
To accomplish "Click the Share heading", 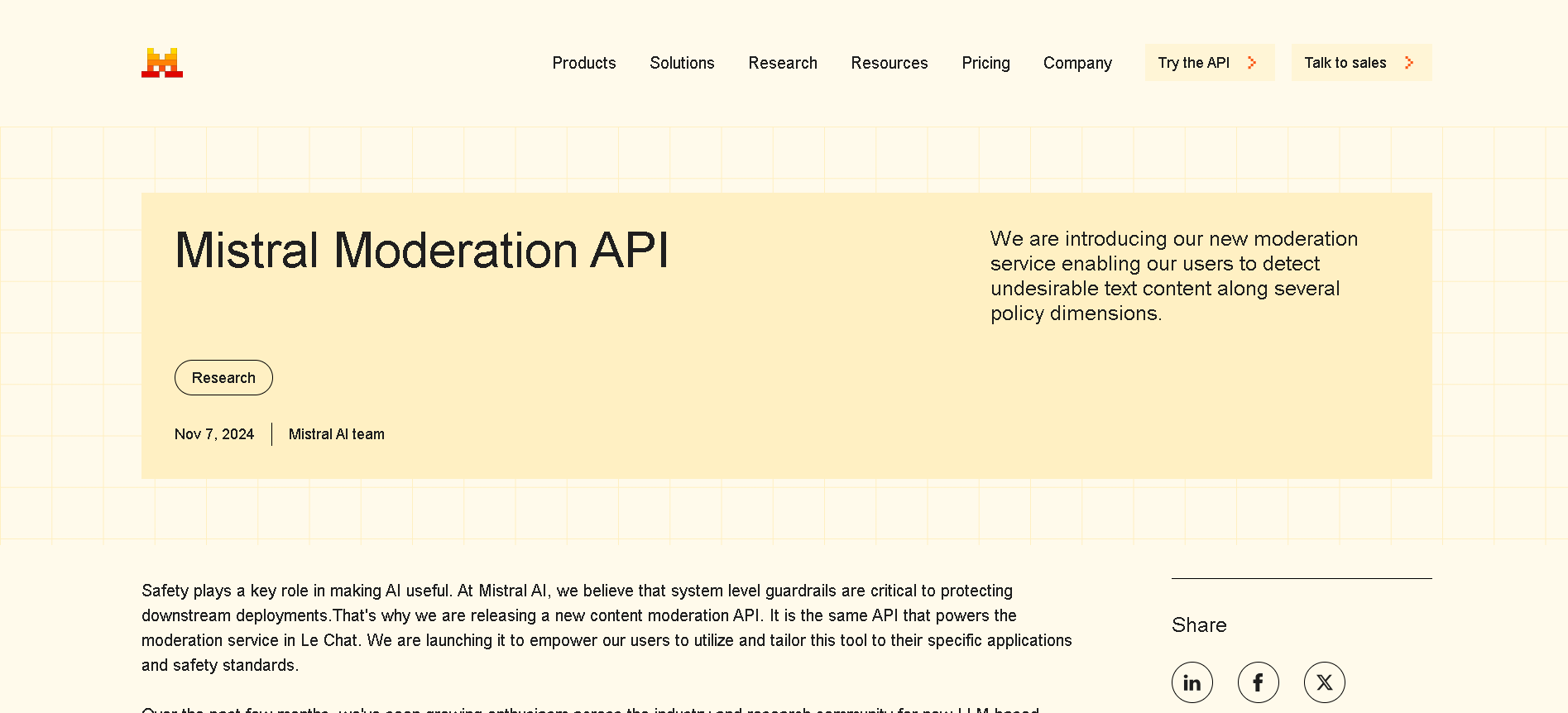I will (x=1199, y=625).
